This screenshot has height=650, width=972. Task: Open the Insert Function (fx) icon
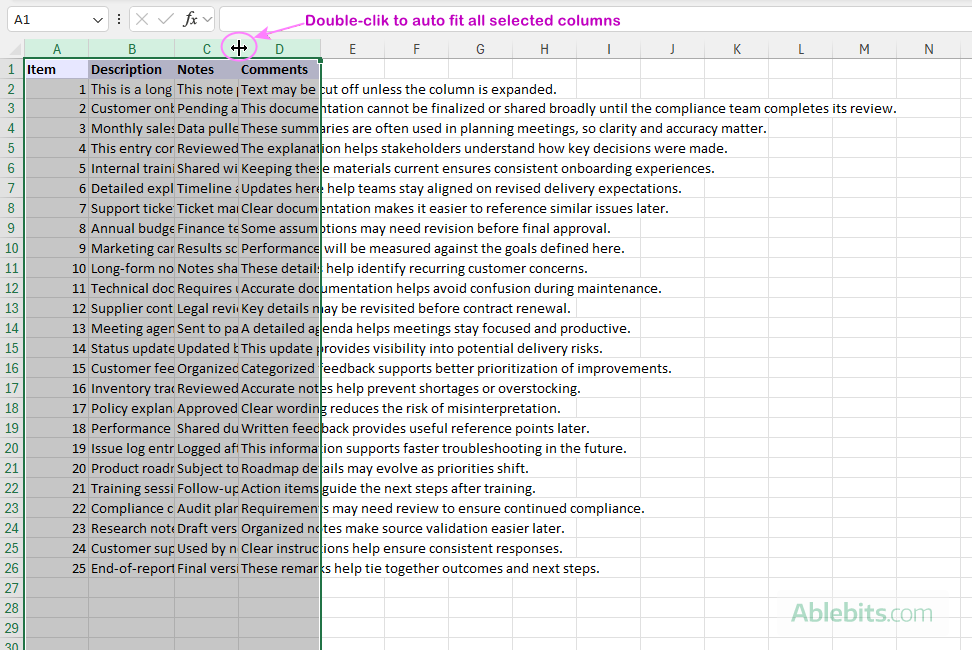pos(192,19)
